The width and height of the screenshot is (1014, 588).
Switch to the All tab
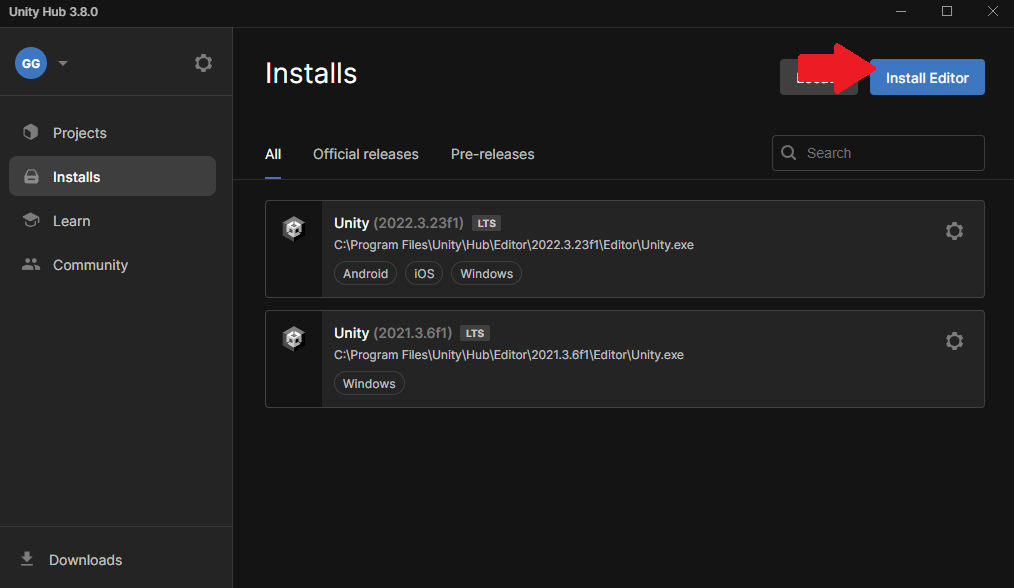click(x=273, y=154)
